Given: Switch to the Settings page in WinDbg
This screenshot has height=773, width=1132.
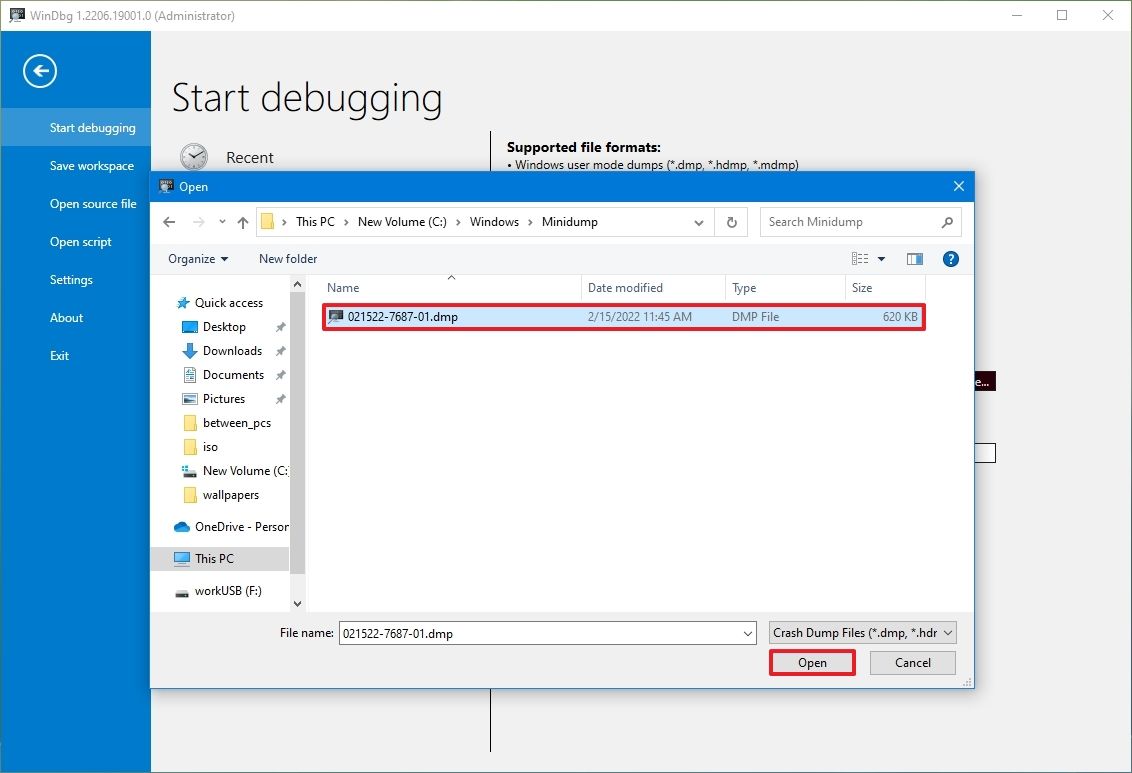Looking at the screenshot, I should coord(71,279).
